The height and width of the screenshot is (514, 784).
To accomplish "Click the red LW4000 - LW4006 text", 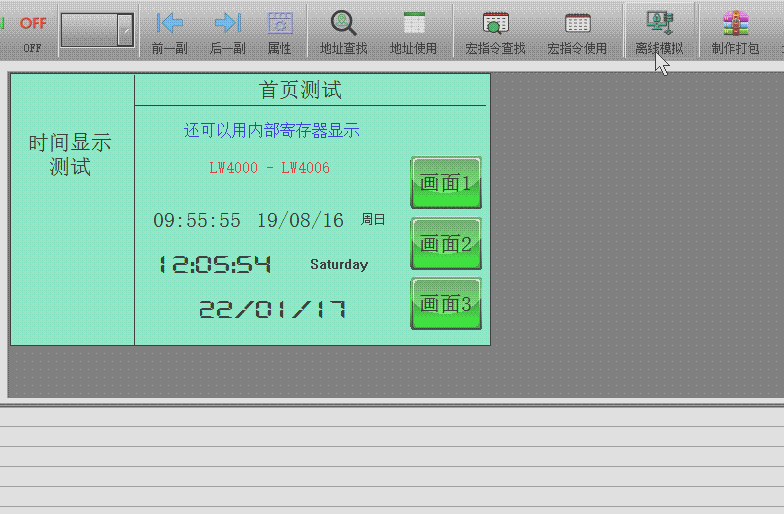I will click(269, 168).
